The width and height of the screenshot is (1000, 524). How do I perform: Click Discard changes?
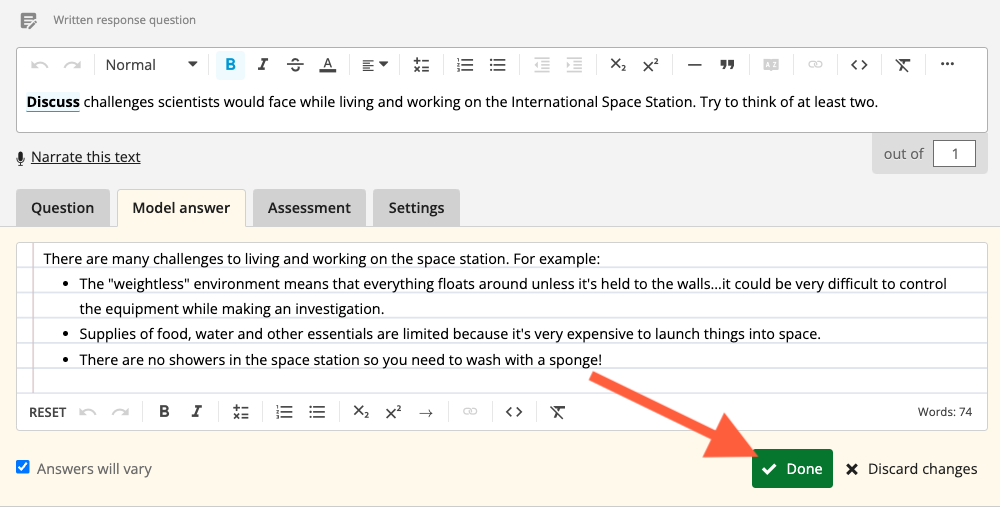[x=911, y=469]
